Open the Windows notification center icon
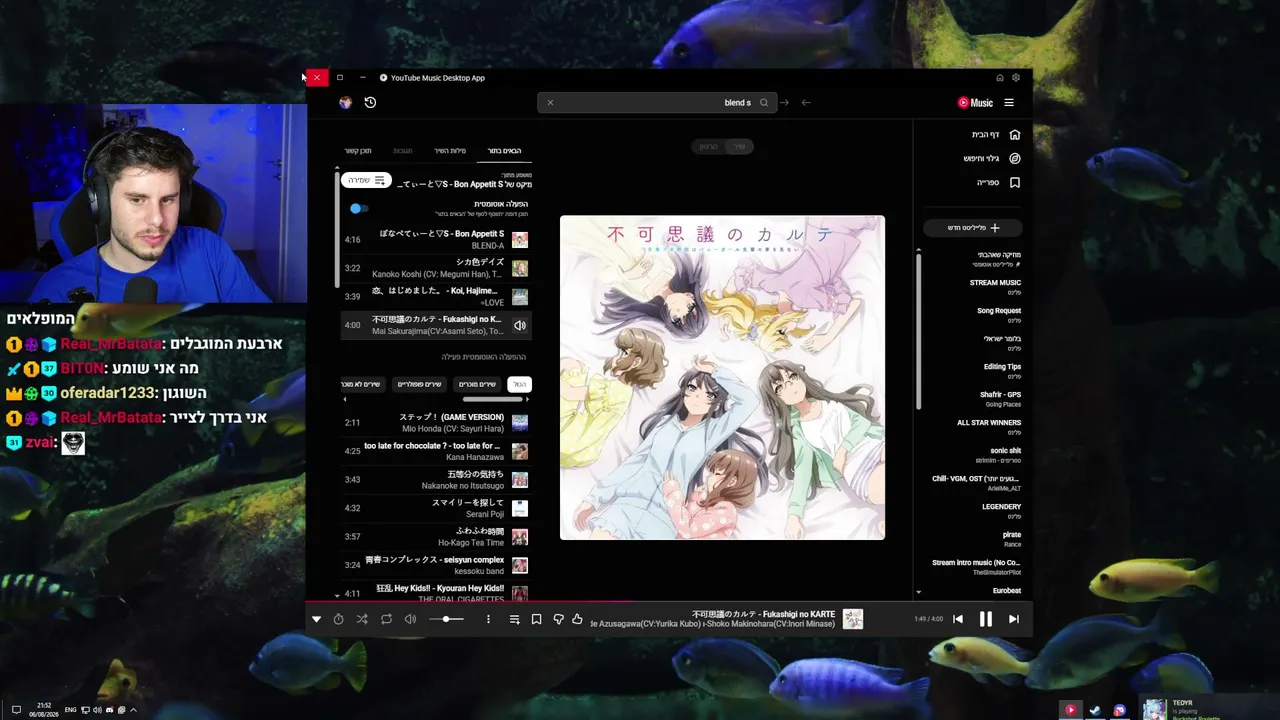 tap(16, 710)
